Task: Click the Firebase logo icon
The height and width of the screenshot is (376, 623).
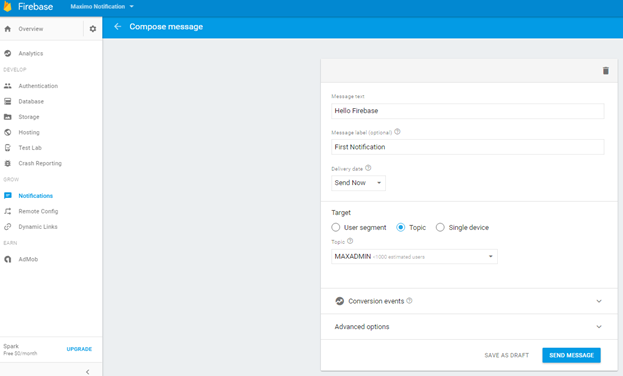Action: (7, 6)
